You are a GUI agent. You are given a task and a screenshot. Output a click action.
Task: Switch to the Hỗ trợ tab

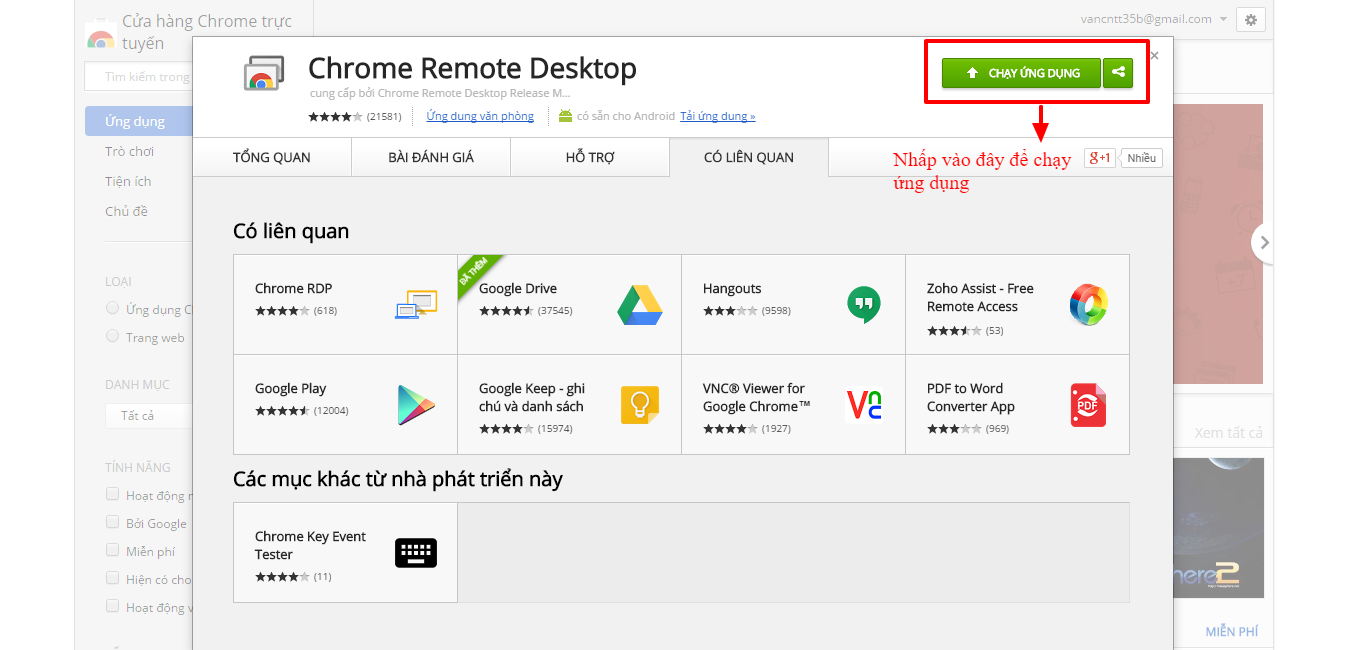click(590, 157)
